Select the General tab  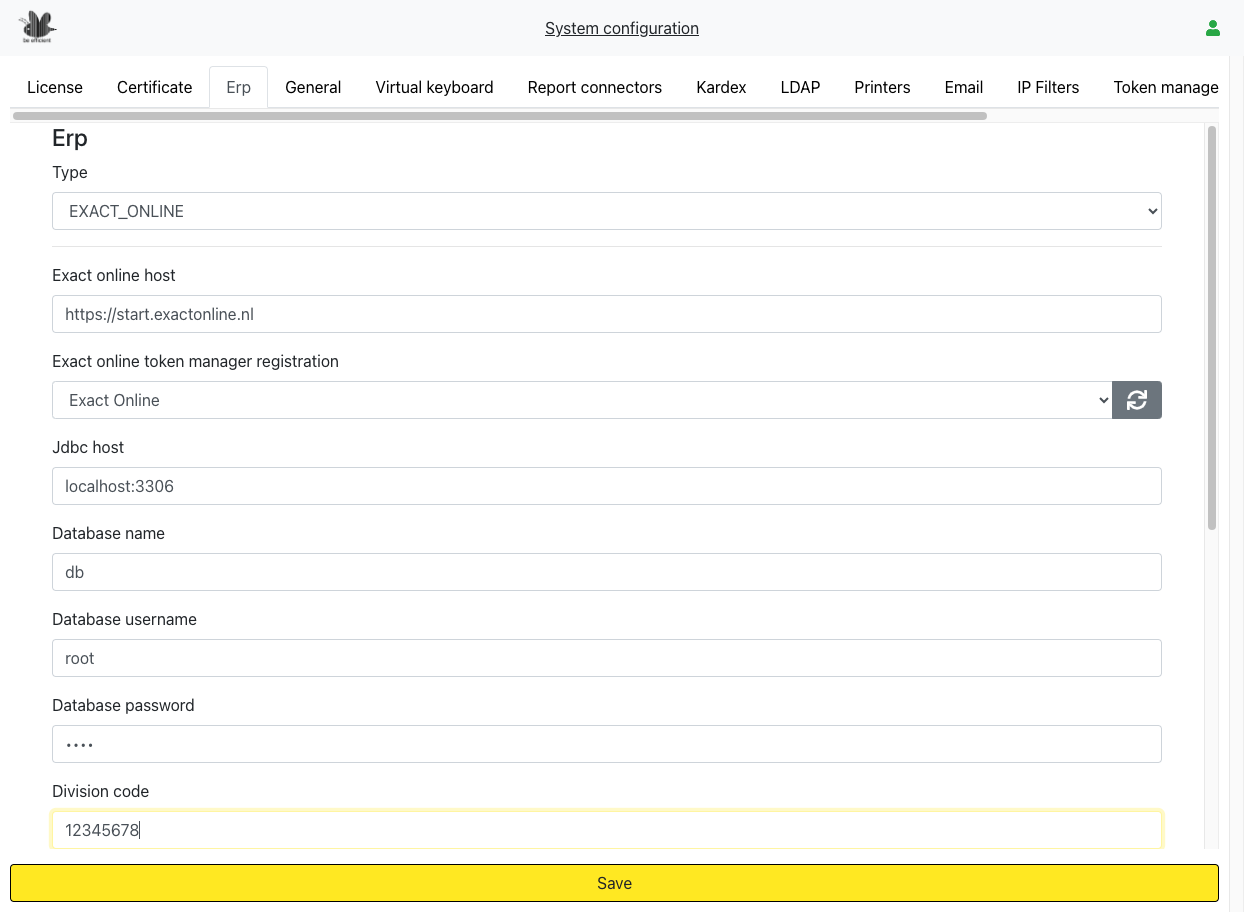(x=313, y=87)
